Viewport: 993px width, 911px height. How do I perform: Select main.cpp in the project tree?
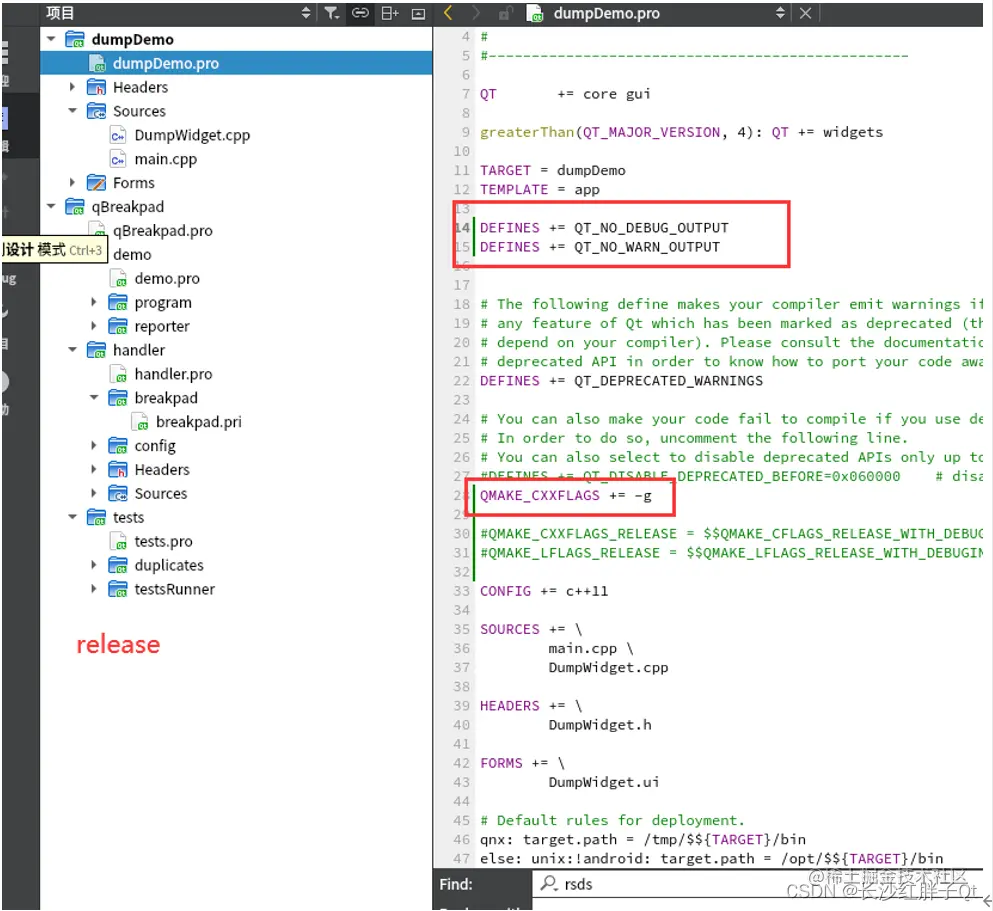coord(165,159)
